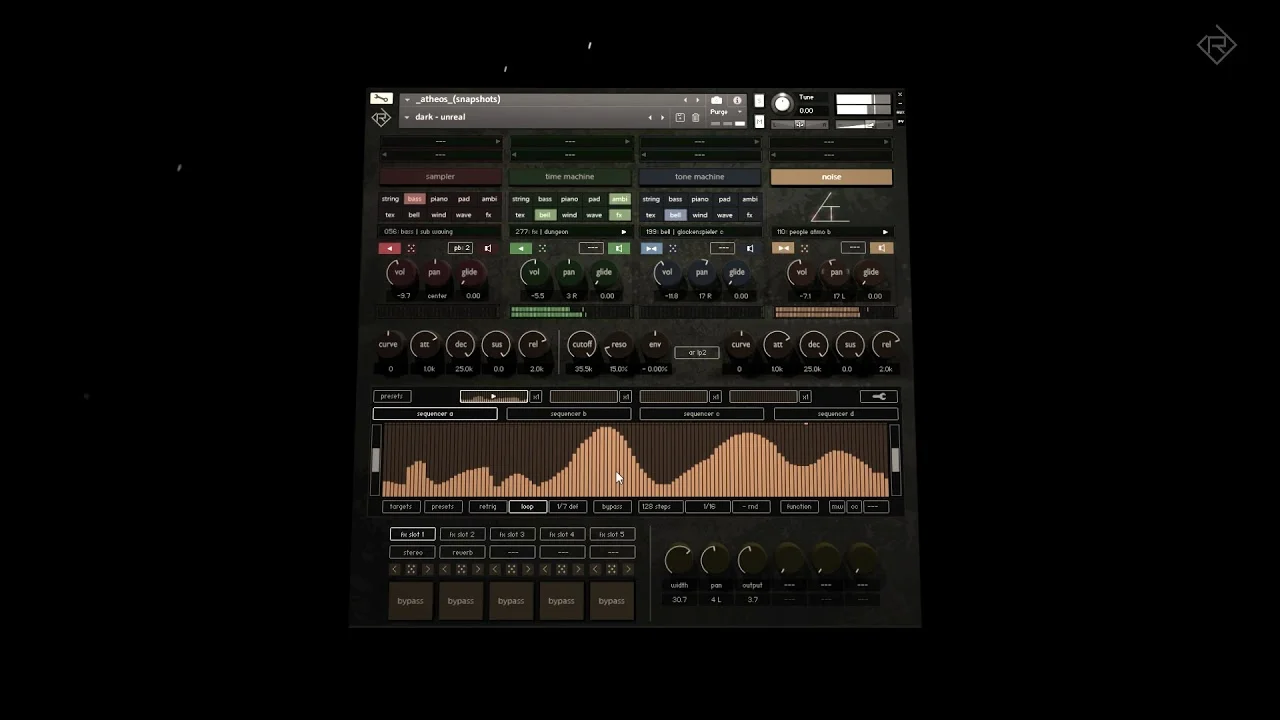Open the Purge dropdown menu
Screen dimensions: 1280x720
click(x=726, y=112)
